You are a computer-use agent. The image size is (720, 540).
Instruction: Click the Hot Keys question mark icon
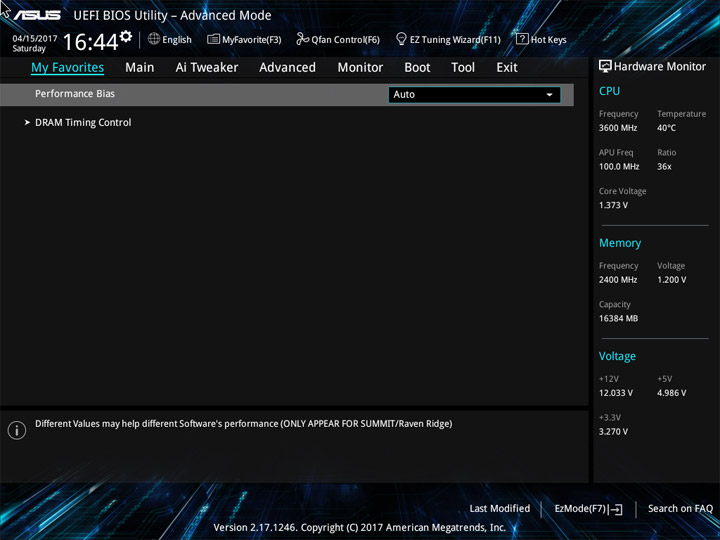(522, 39)
